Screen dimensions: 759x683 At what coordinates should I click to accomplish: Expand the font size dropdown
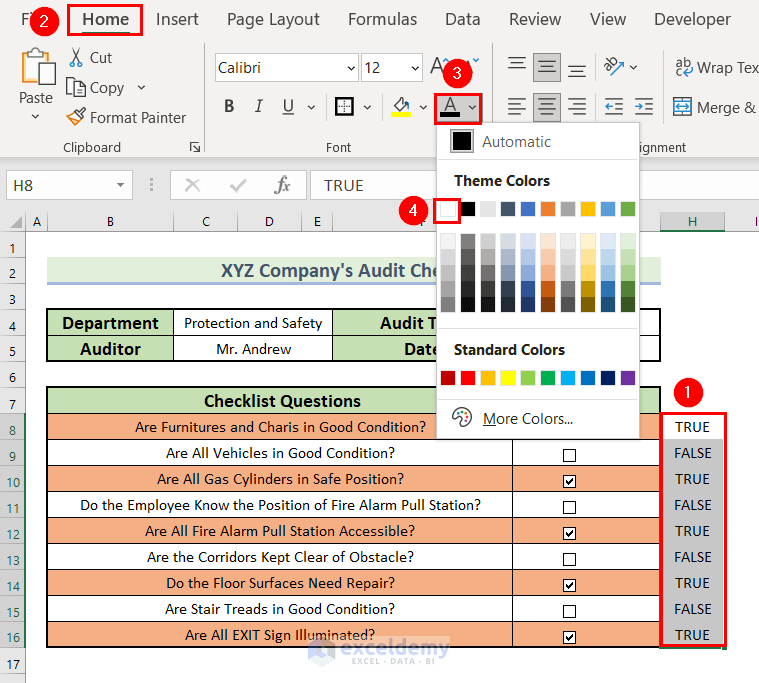(414, 68)
